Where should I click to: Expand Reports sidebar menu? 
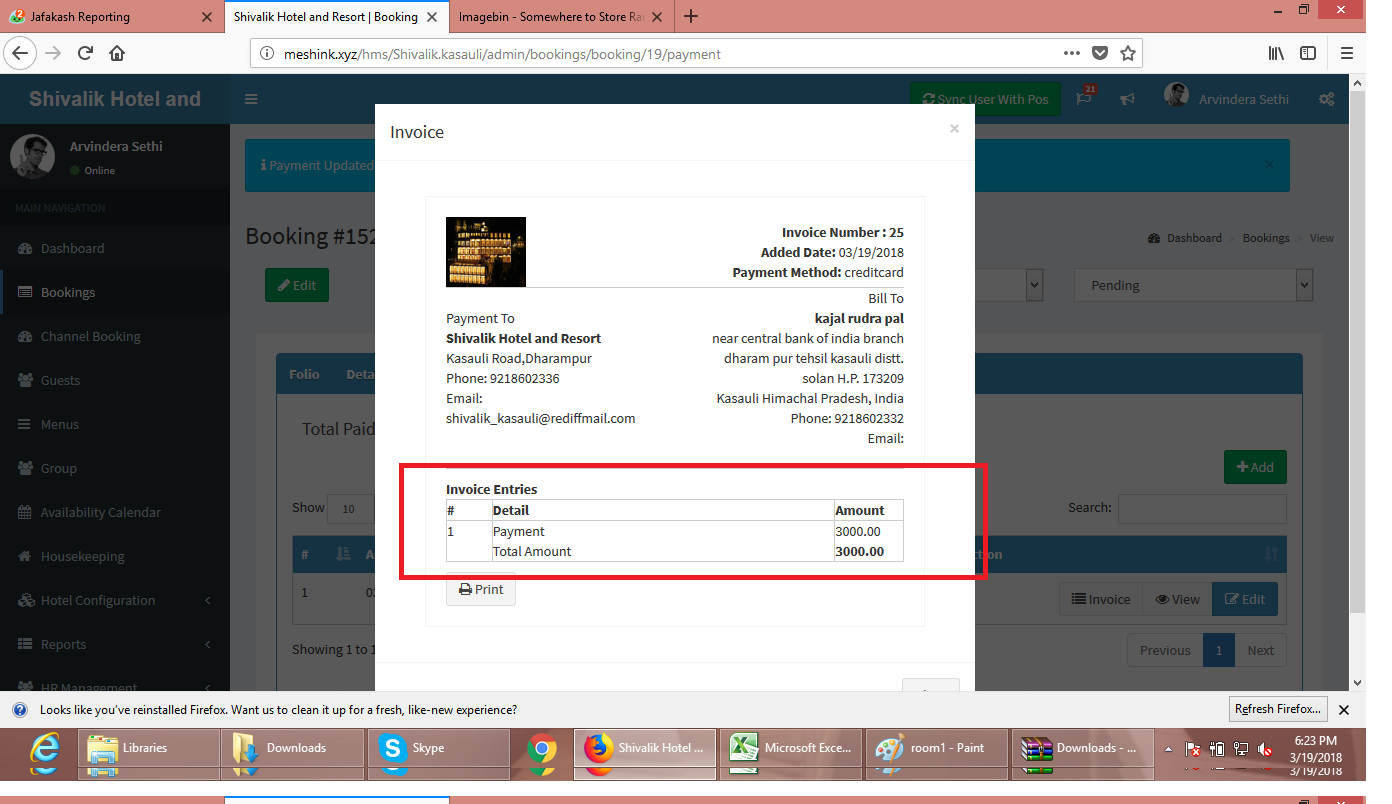coord(115,644)
